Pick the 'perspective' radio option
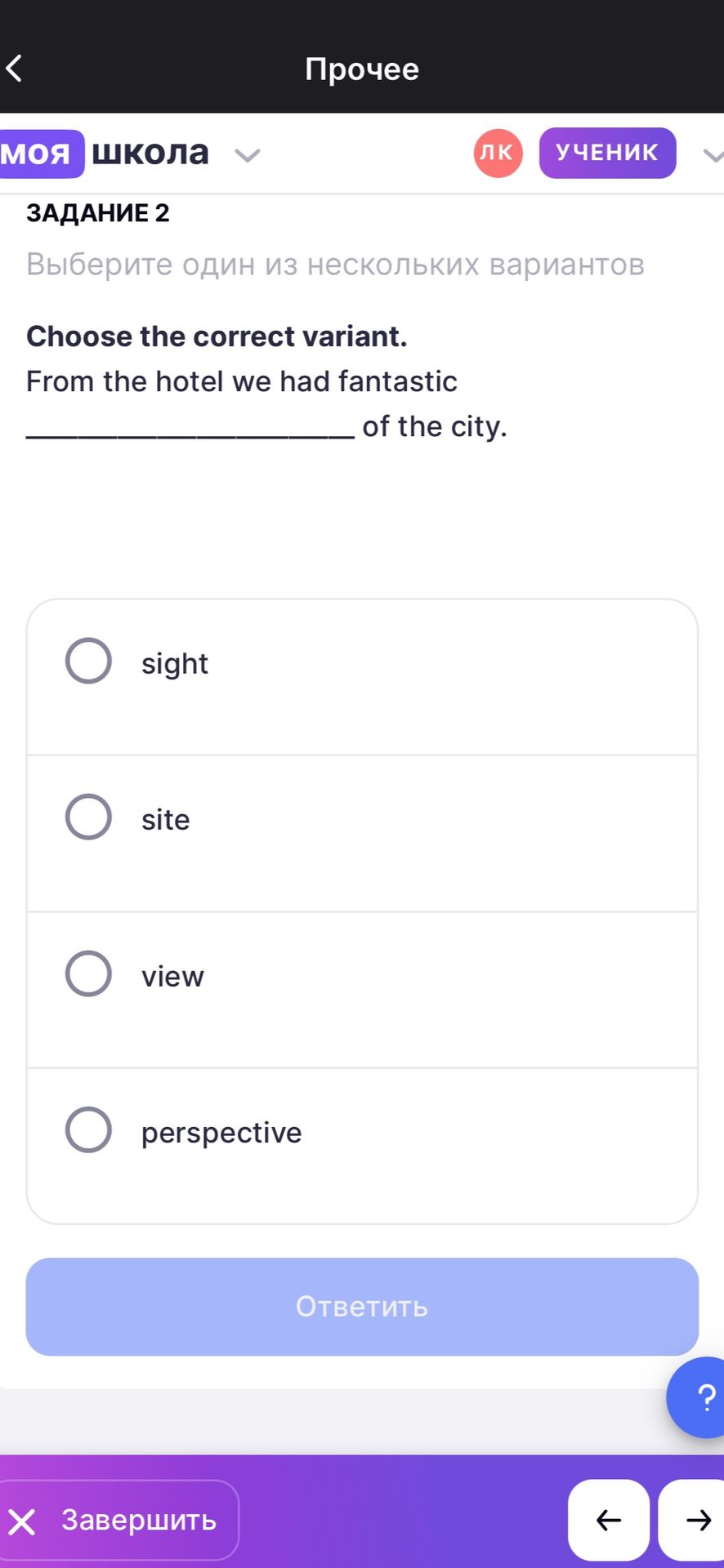Image resolution: width=724 pixels, height=1568 pixels. (x=88, y=1130)
